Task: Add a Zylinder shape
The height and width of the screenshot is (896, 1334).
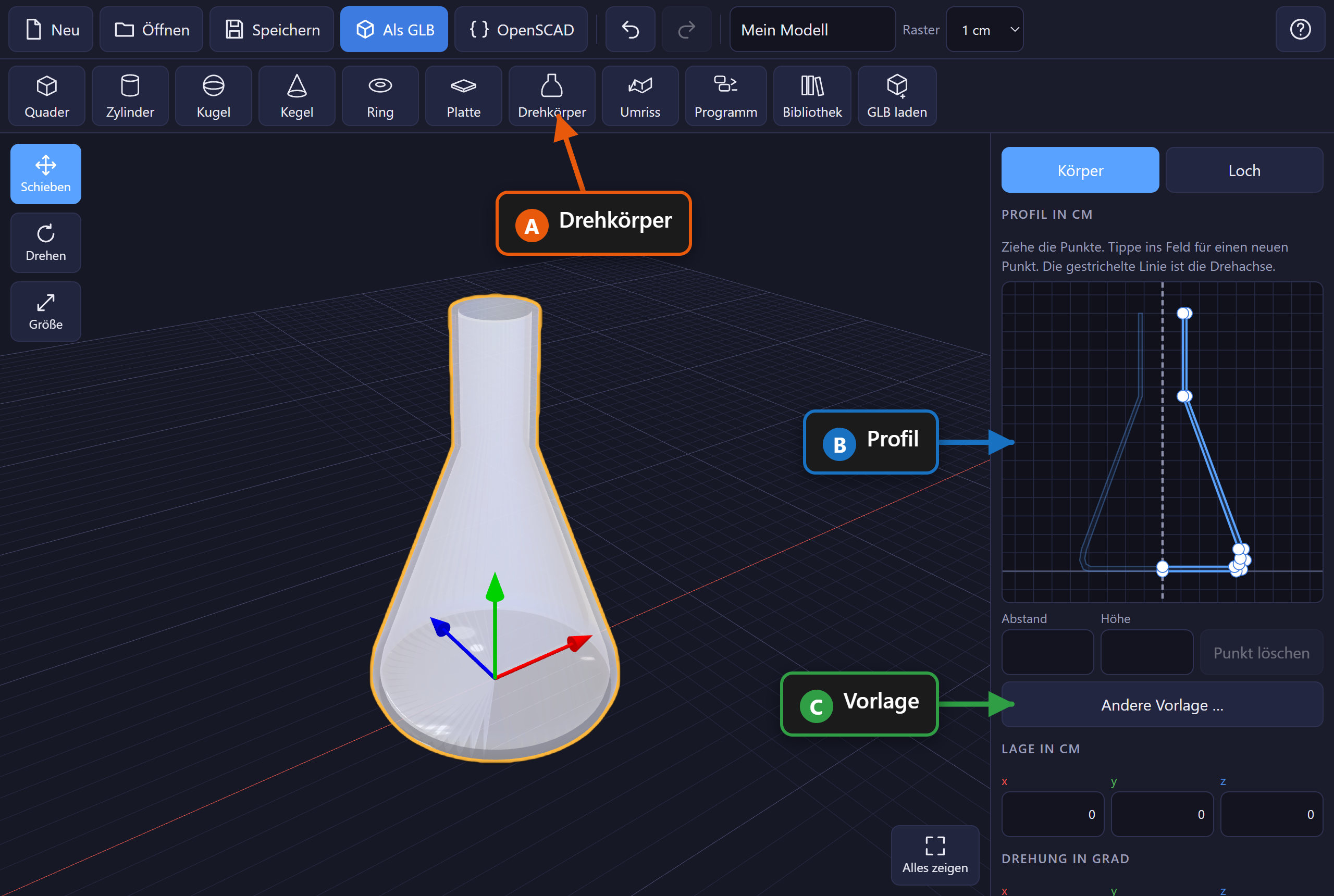Action: pos(130,95)
